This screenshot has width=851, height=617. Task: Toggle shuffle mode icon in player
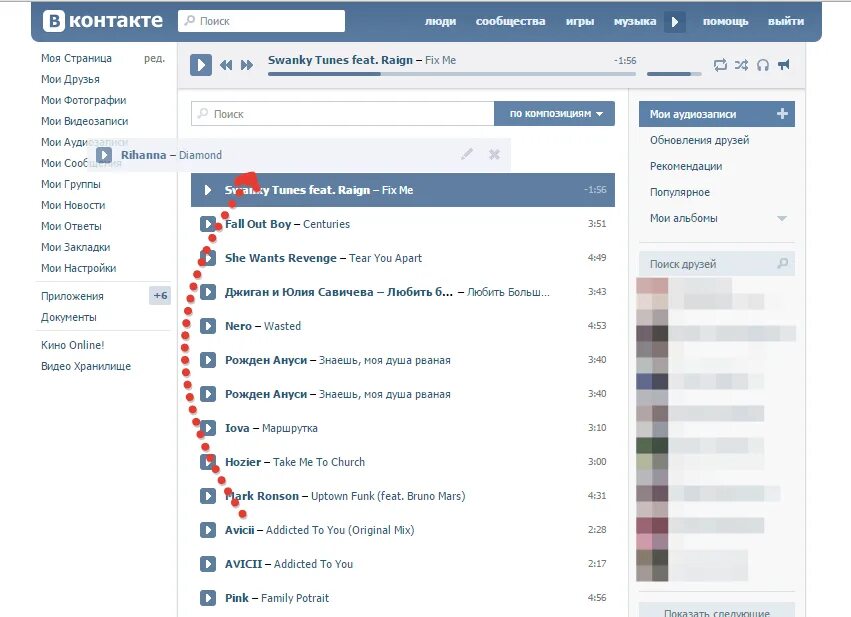coord(741,65)
